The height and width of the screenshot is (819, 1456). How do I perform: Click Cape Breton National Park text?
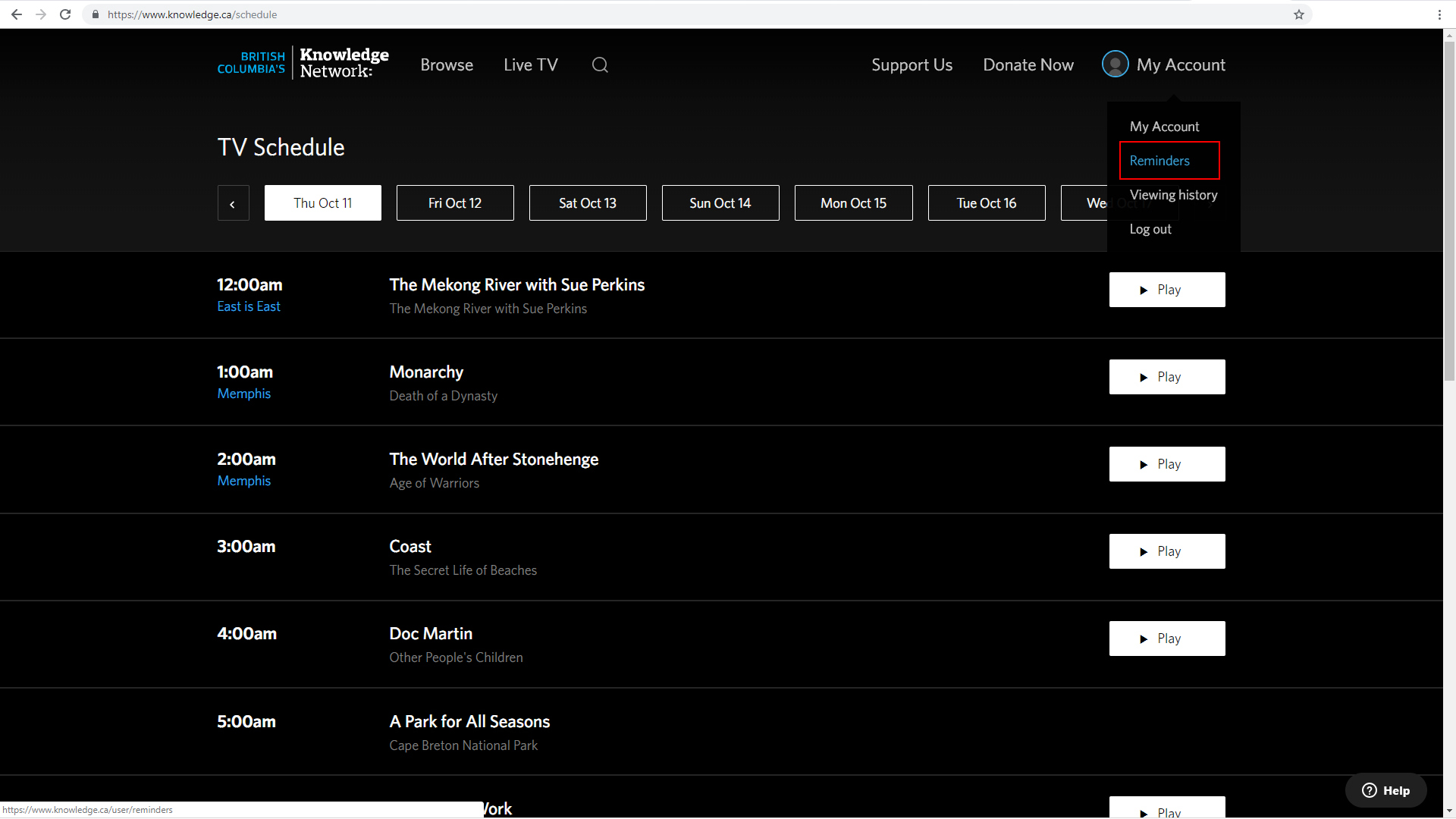click(463, 745)
